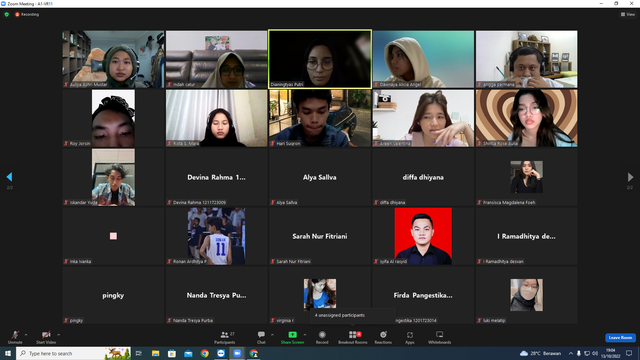Click the Sarah Nur Fitriani tile
Image resolution: width=640 pixels, height=360 pixels.
pyautogui.click(x=320, y=236)
